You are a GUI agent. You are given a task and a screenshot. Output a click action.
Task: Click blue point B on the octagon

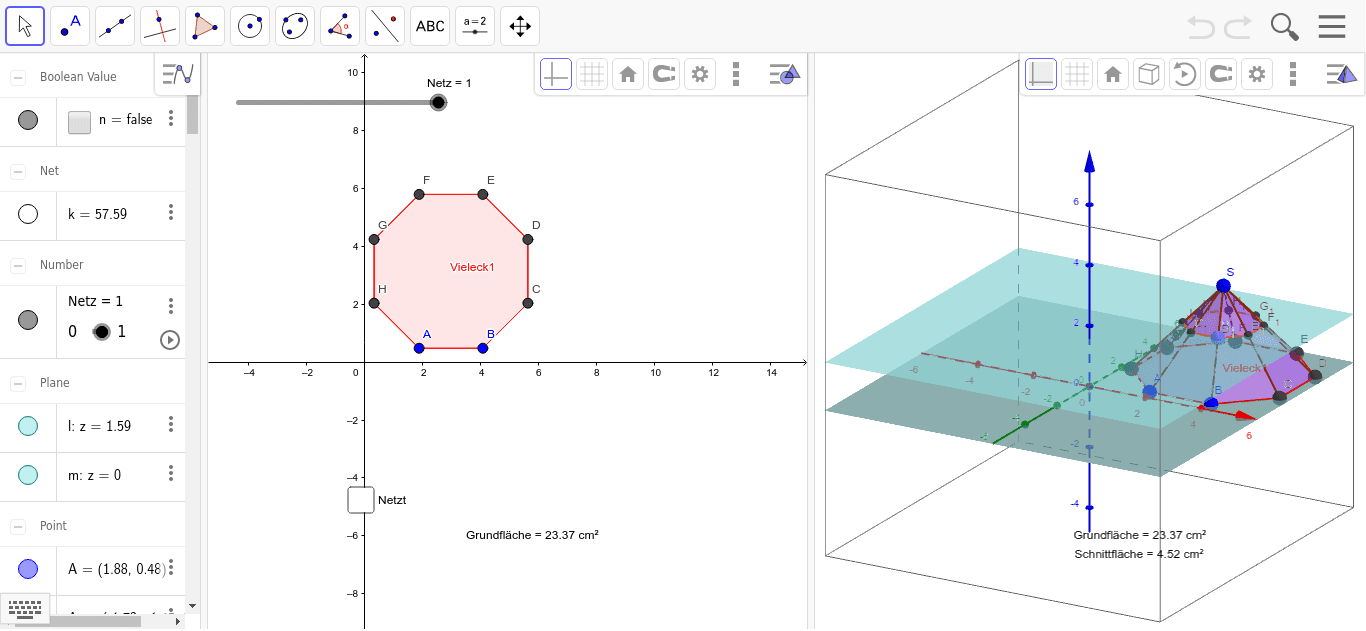483,348
